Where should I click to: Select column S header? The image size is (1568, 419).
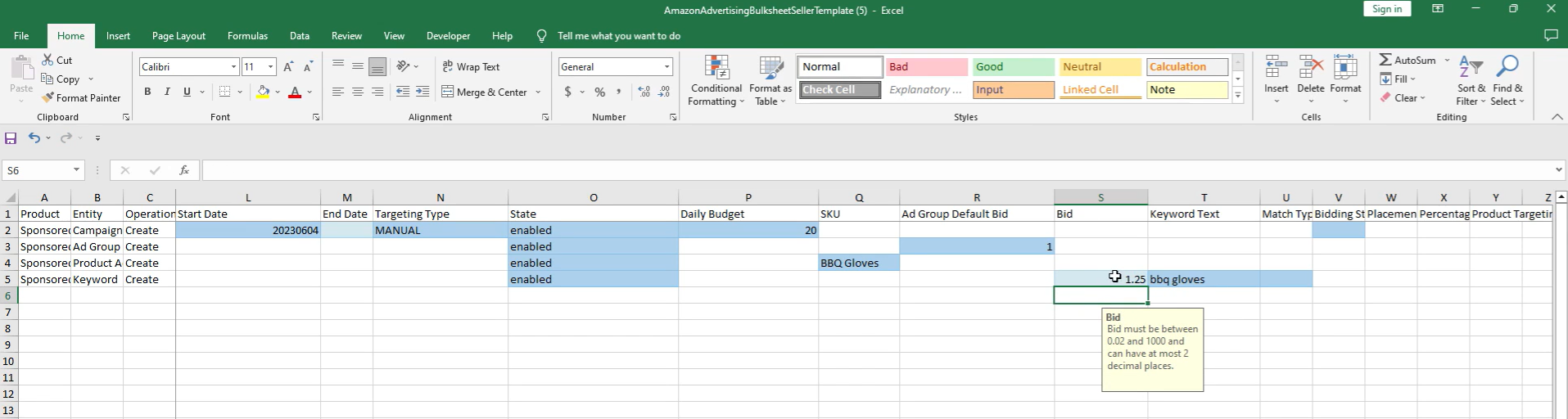1100,197
